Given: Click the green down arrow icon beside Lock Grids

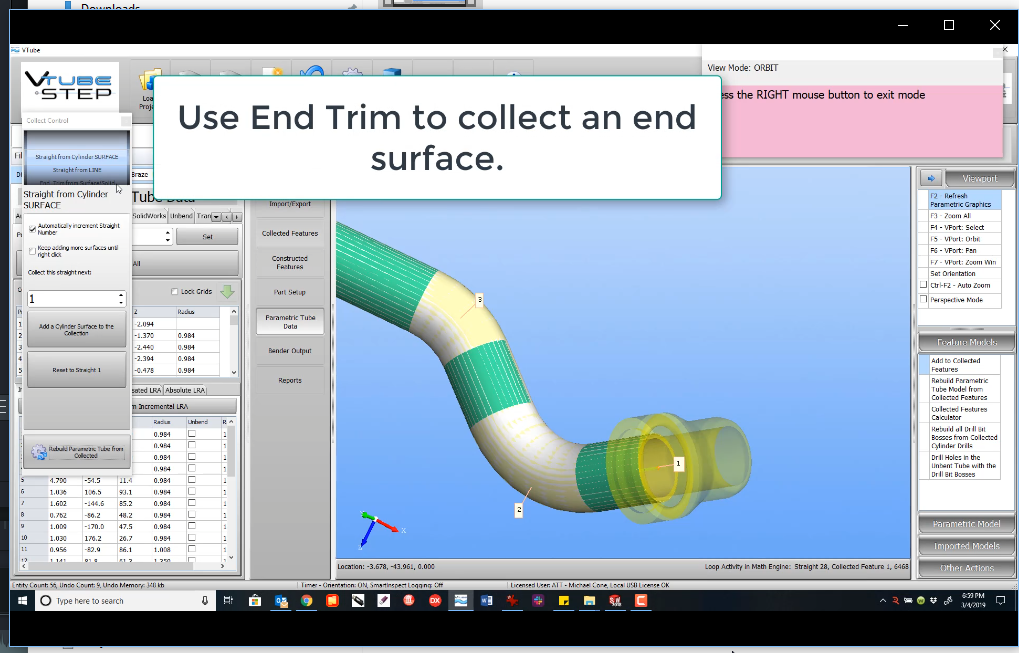Looking at the screenshot, I should (227, 292).
